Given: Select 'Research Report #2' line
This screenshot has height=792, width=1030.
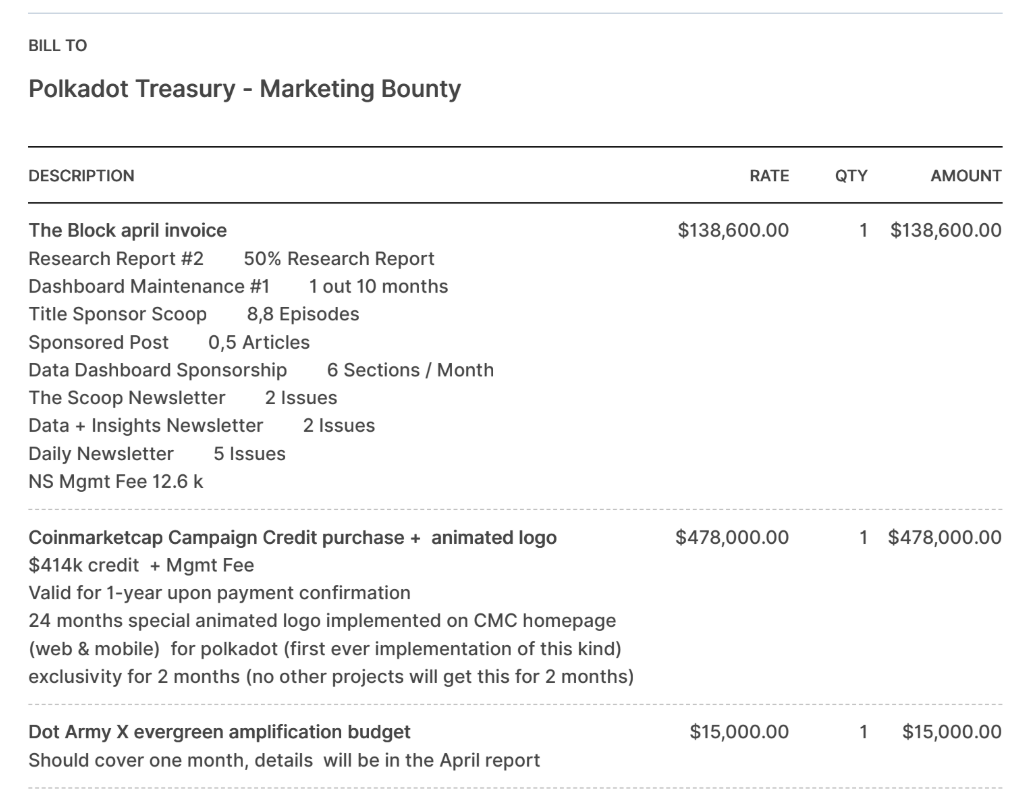Looking at the screenshot, I should click(x=116, y=259).
